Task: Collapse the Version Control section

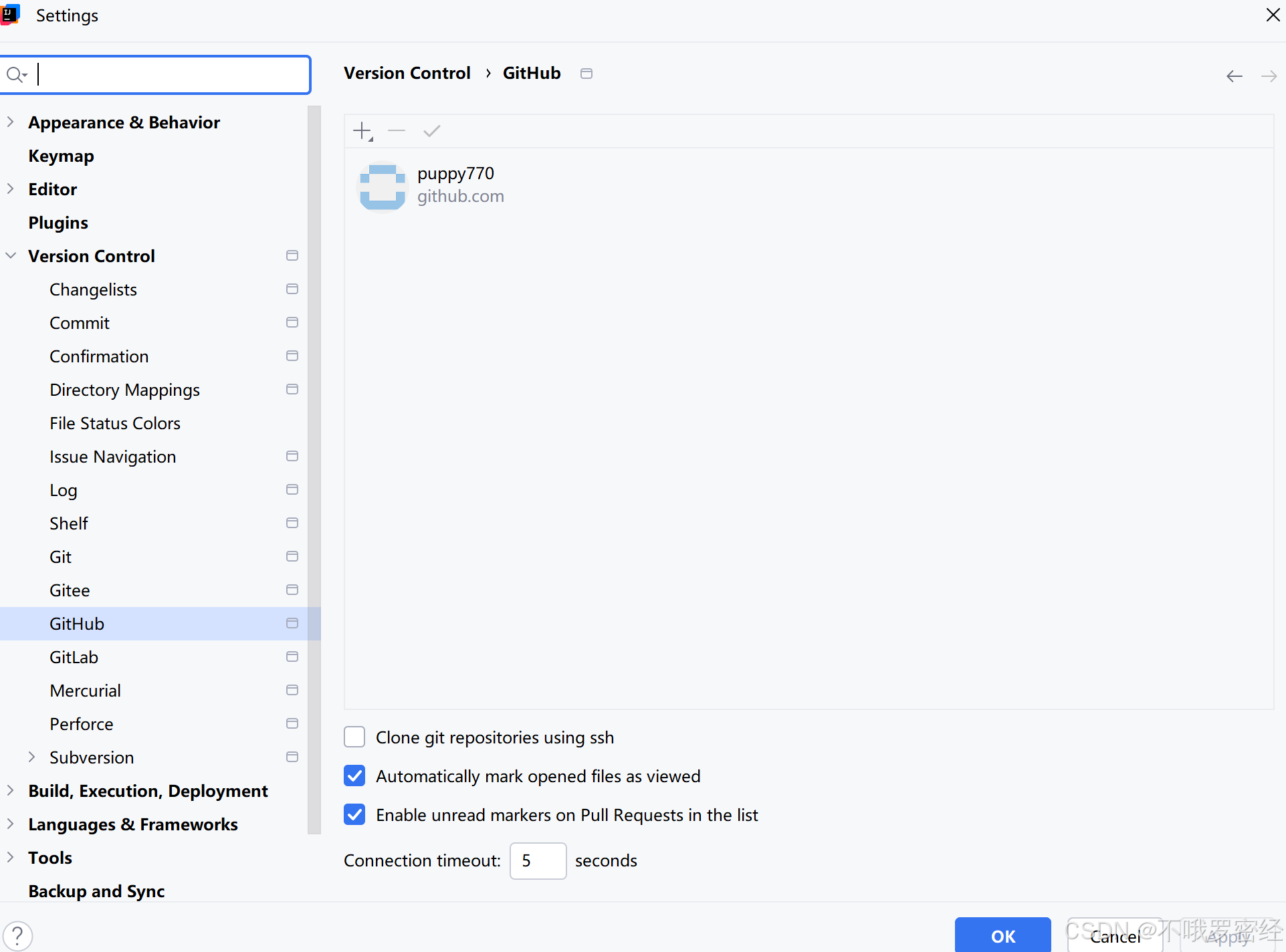Action: point(11,256)
